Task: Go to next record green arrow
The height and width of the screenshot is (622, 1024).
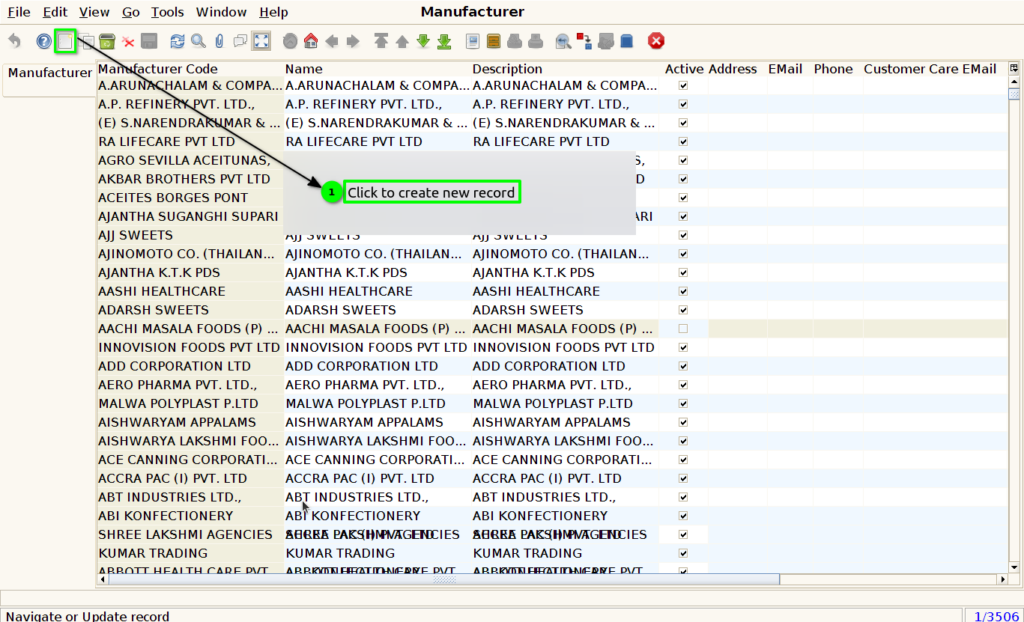Action: click(423, 41)
